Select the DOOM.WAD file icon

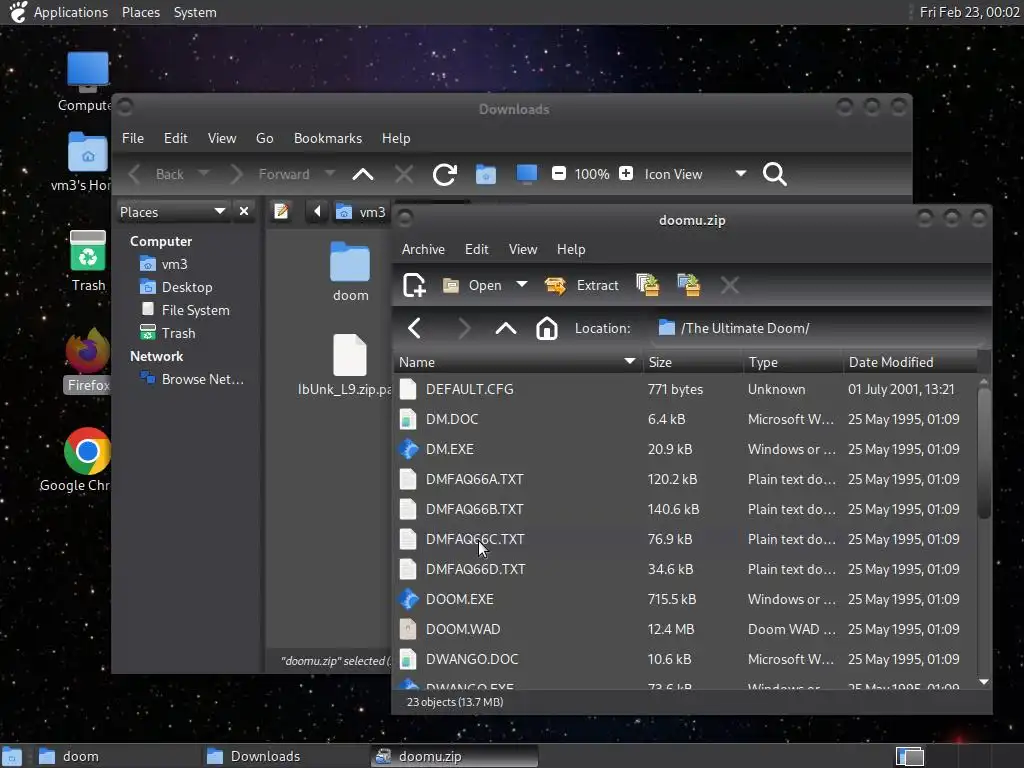(408, 629)
